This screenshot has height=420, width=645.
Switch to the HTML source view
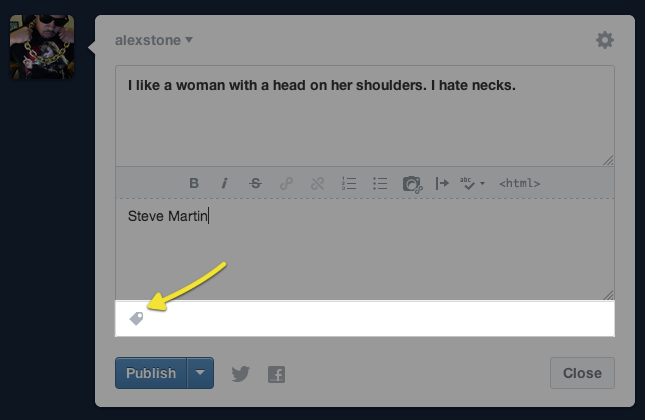519,183
